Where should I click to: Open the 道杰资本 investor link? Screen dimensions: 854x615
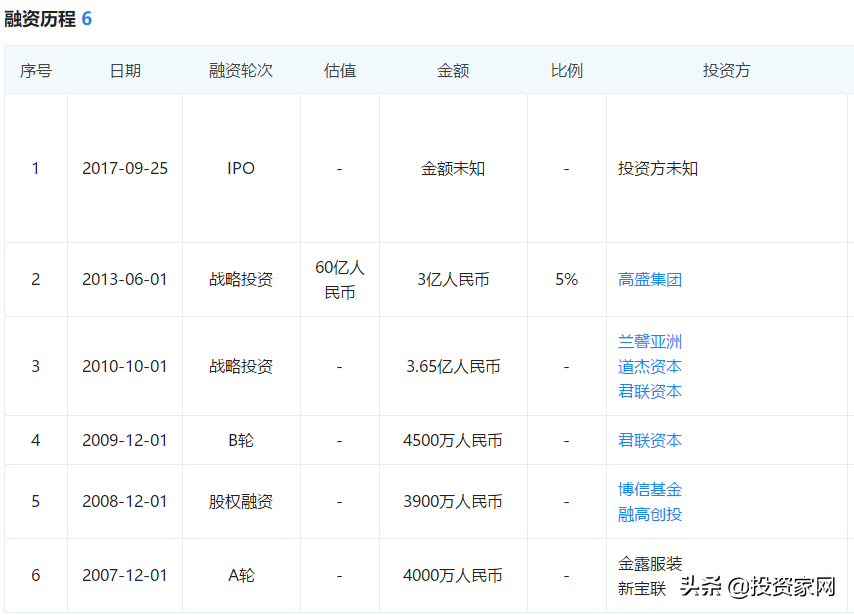point(650,367)
